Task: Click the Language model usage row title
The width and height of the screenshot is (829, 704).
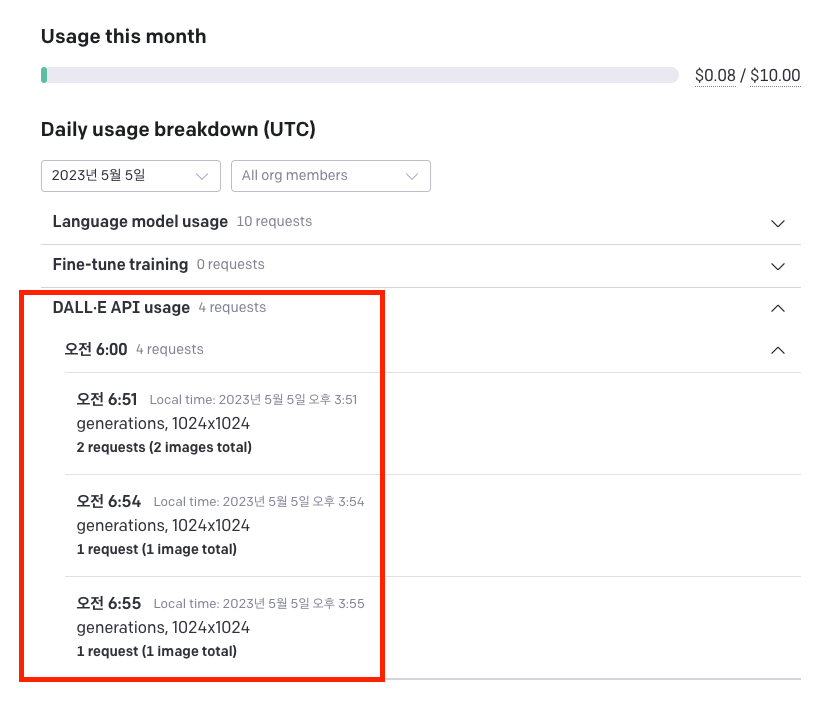Action: pyautogui.click(x=140, y=221)
